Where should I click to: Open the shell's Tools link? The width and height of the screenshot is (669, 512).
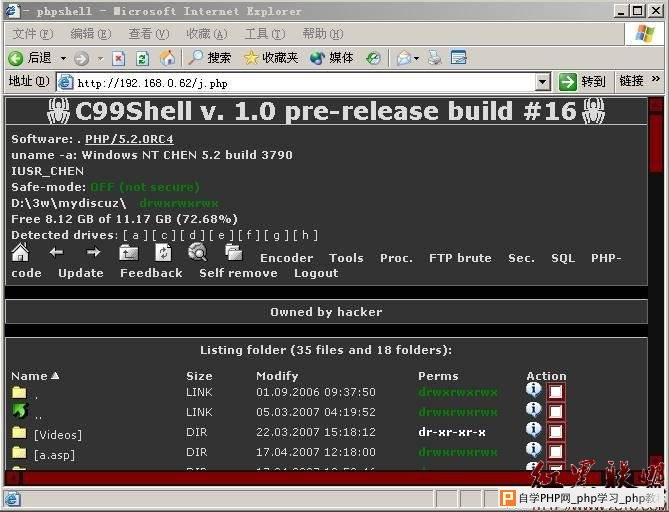coord(346,258)
